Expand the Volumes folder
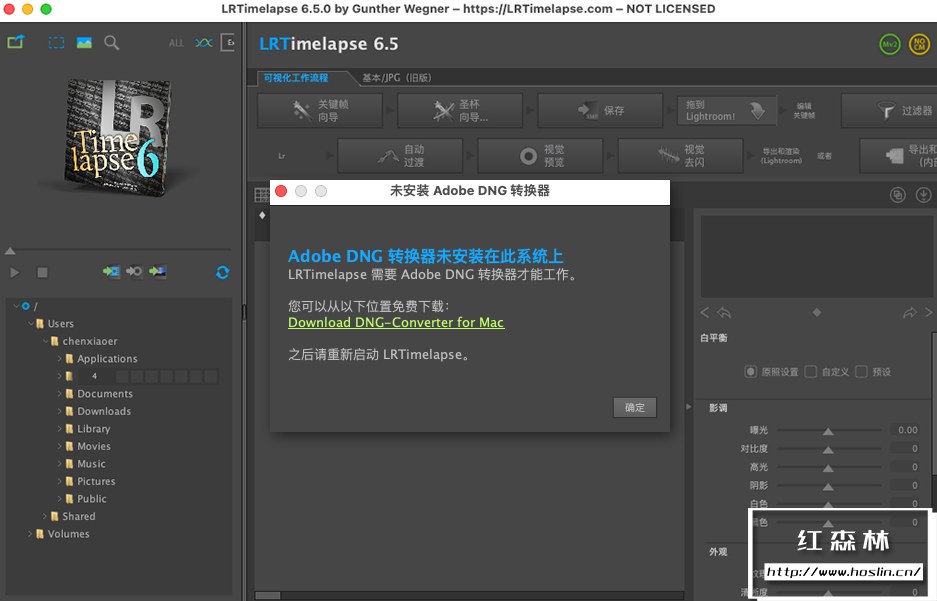Image resolution: width=937 pixels, height=601 pixels. 30,533
